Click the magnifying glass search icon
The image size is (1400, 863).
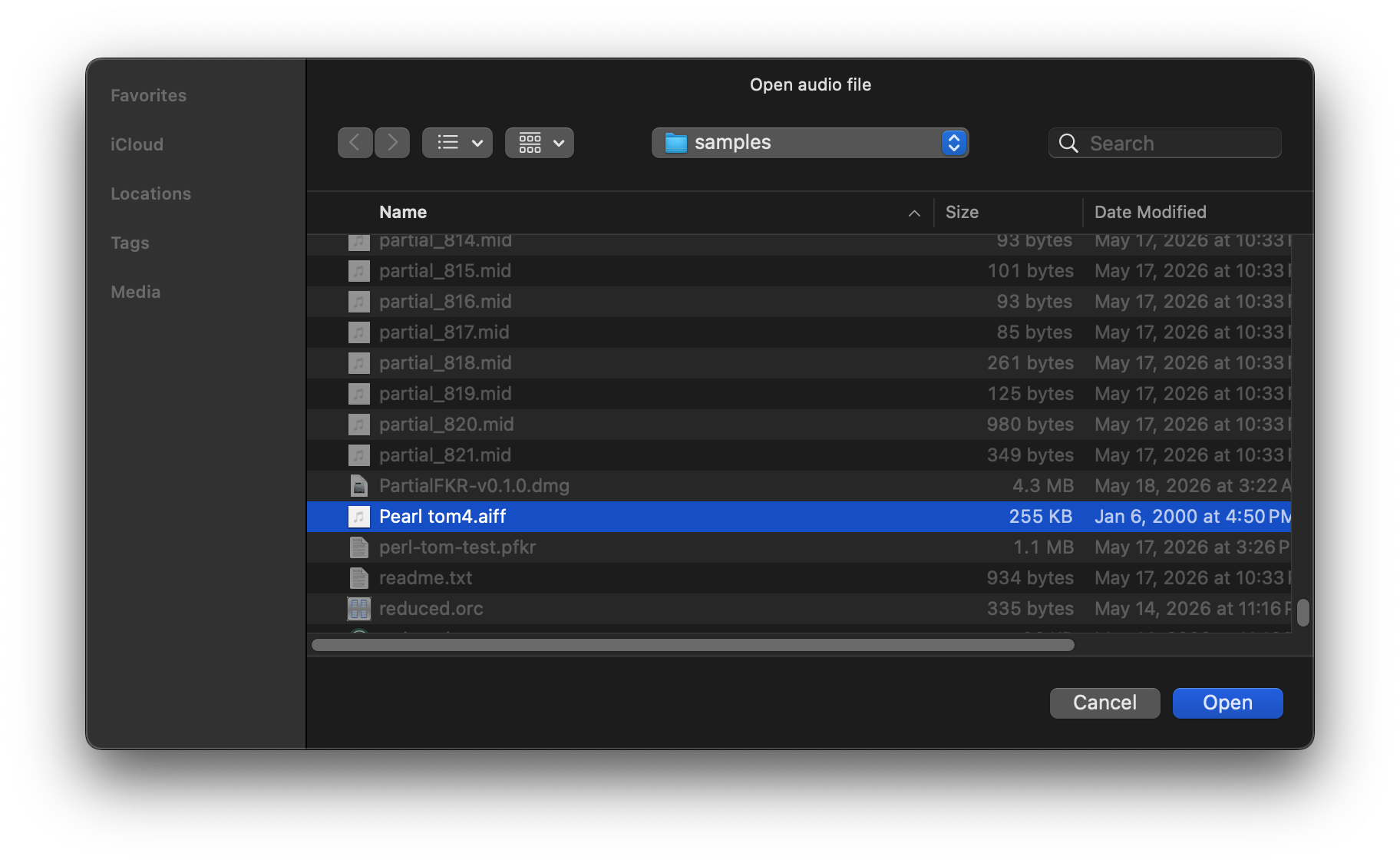1068,144
